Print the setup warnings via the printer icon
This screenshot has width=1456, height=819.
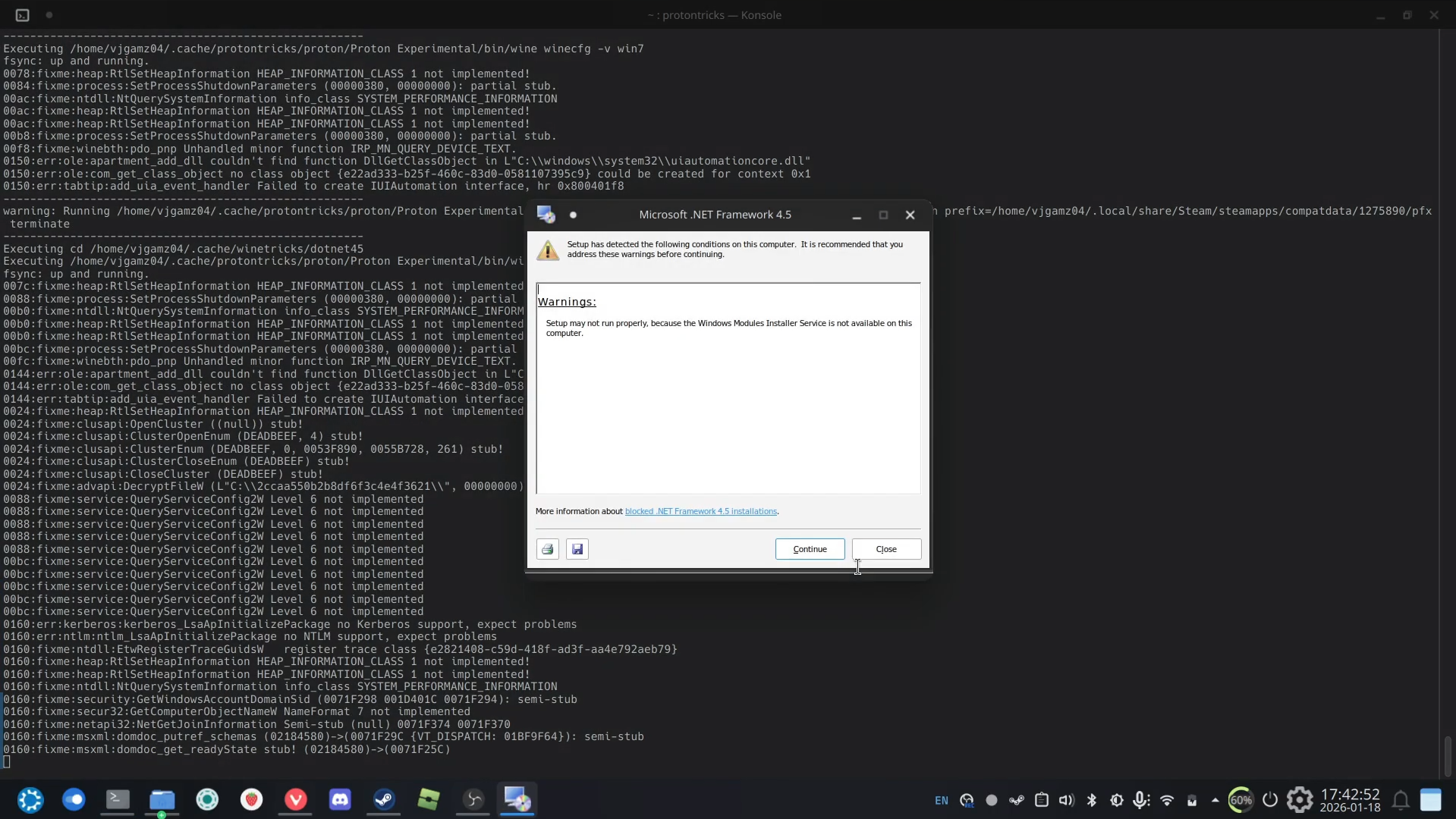548,549
